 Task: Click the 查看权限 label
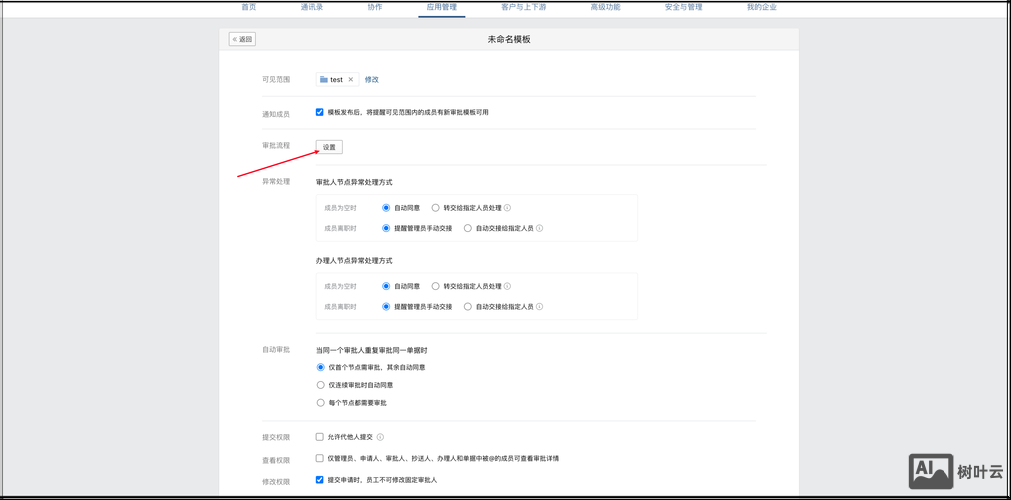(276, 460)
